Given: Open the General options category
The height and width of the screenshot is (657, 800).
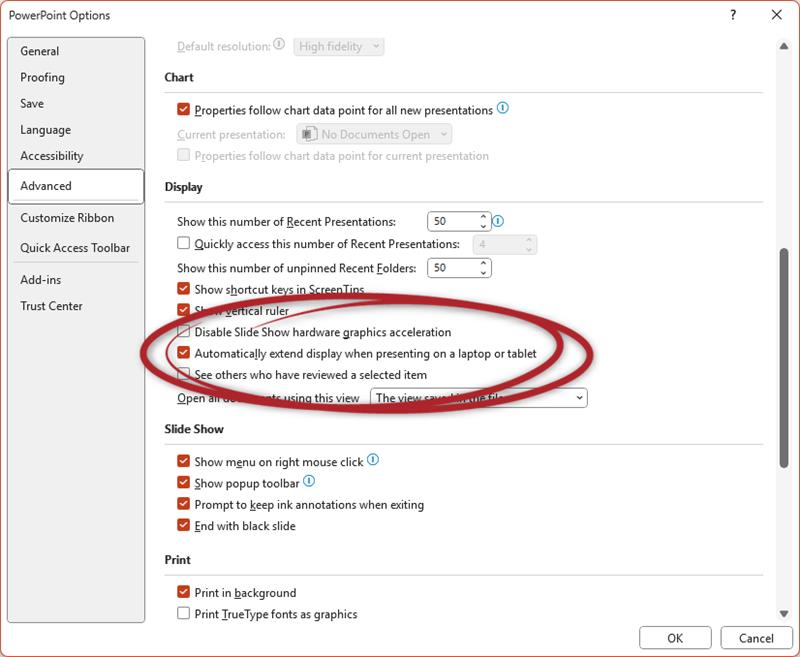Looking at the screenshot, I should click(40, 51).
